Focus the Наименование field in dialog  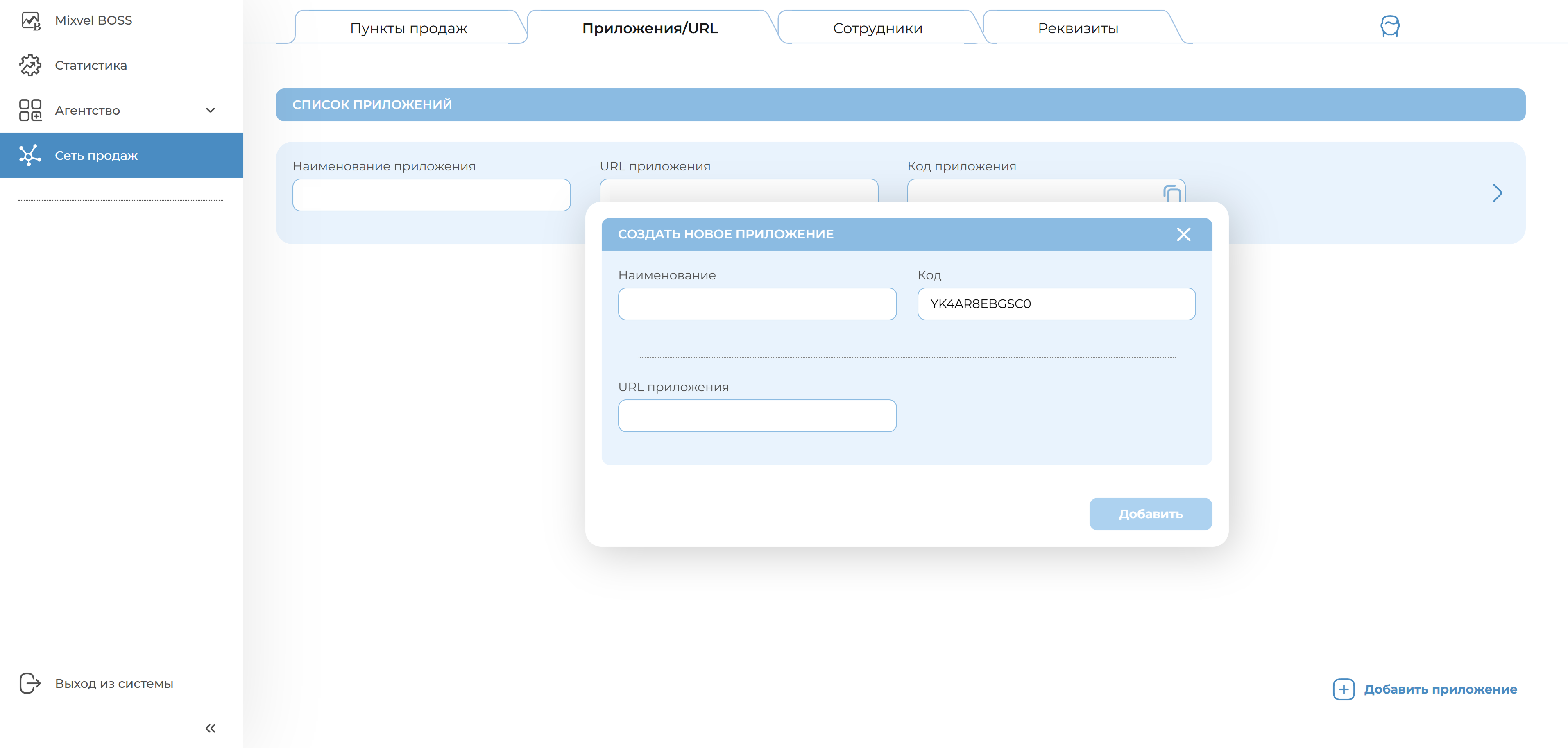757,304
